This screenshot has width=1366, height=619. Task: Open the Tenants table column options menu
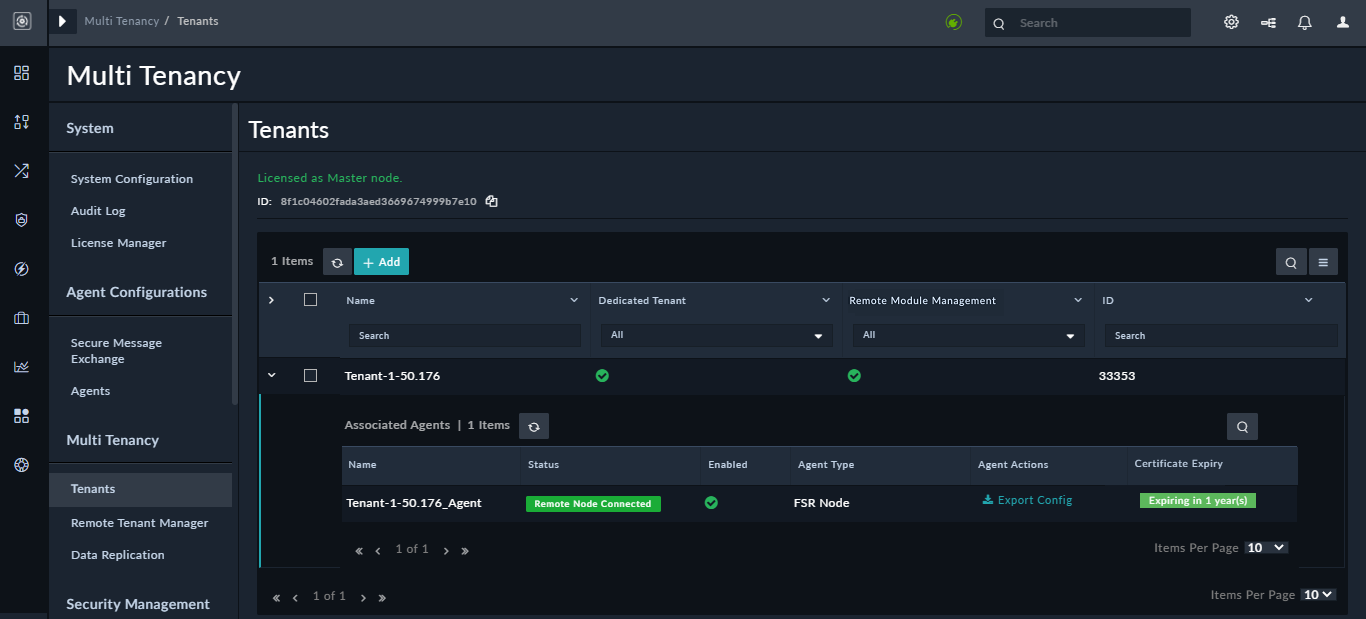click(1323, 261)
